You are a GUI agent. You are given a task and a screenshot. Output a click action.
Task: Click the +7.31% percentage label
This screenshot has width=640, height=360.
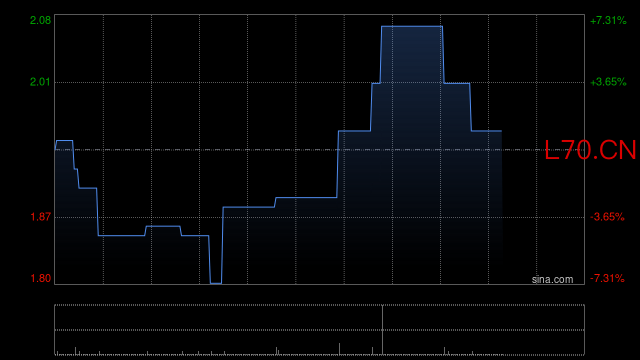coord(608,20)
